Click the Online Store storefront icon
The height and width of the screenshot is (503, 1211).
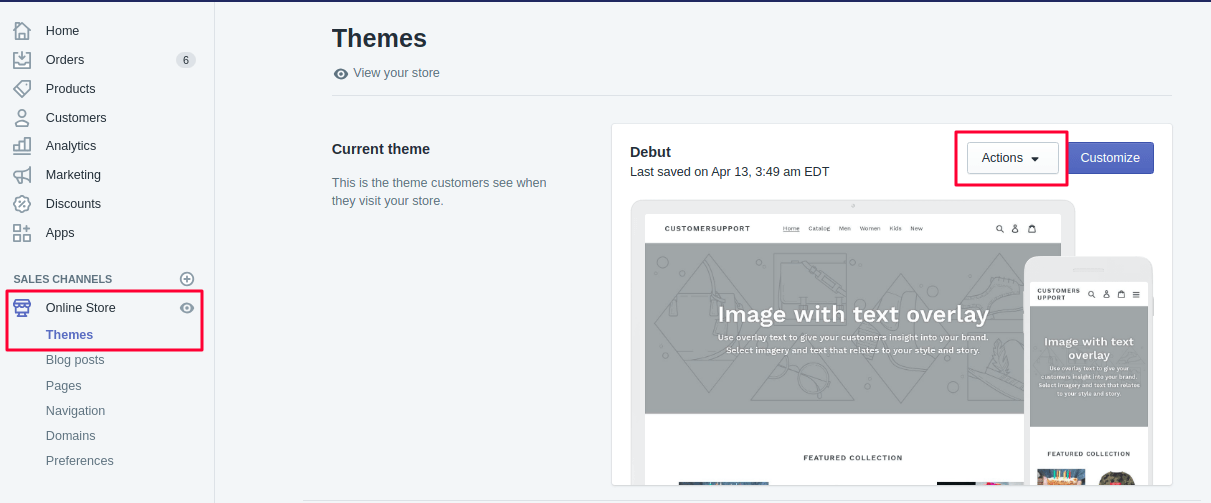click(x=22, y=308)
